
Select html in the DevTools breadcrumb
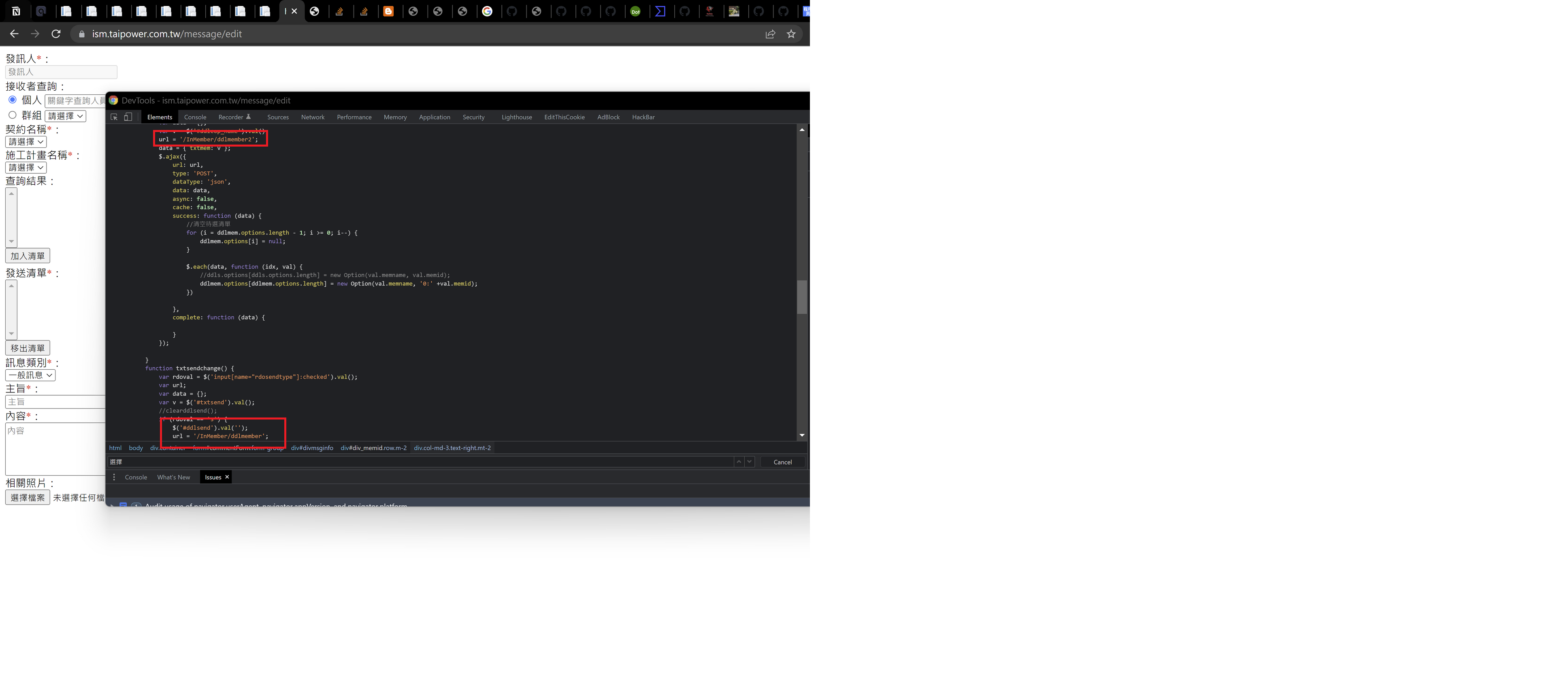pos(115,448)
